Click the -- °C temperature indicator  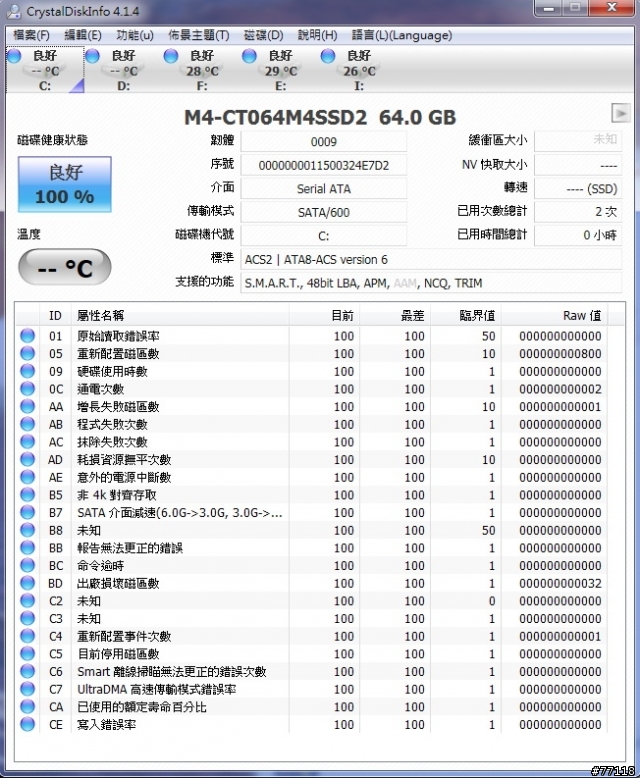(x=65, y=267)
